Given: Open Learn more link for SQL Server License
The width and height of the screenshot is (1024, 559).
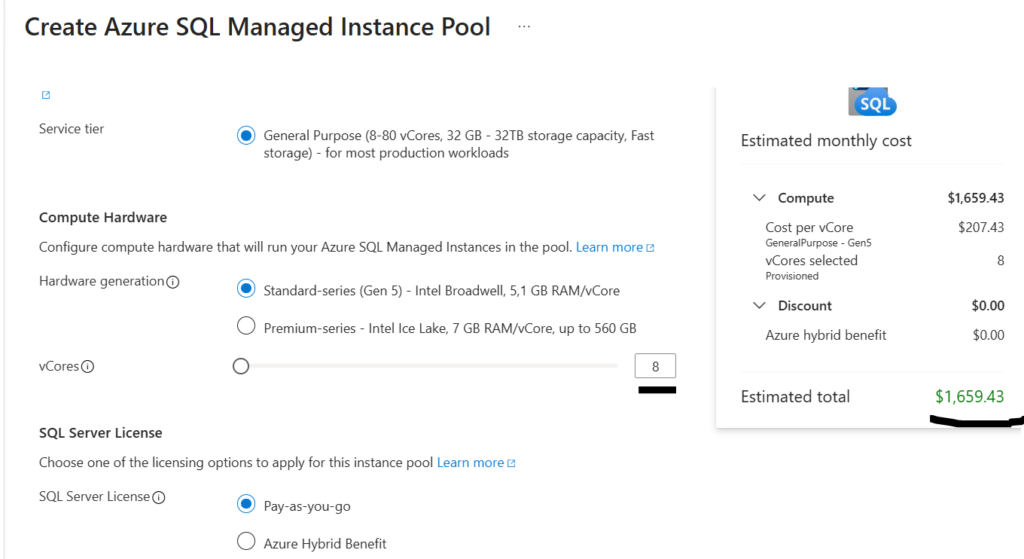Looking at the screenshot, I should (x=476, y=462).
